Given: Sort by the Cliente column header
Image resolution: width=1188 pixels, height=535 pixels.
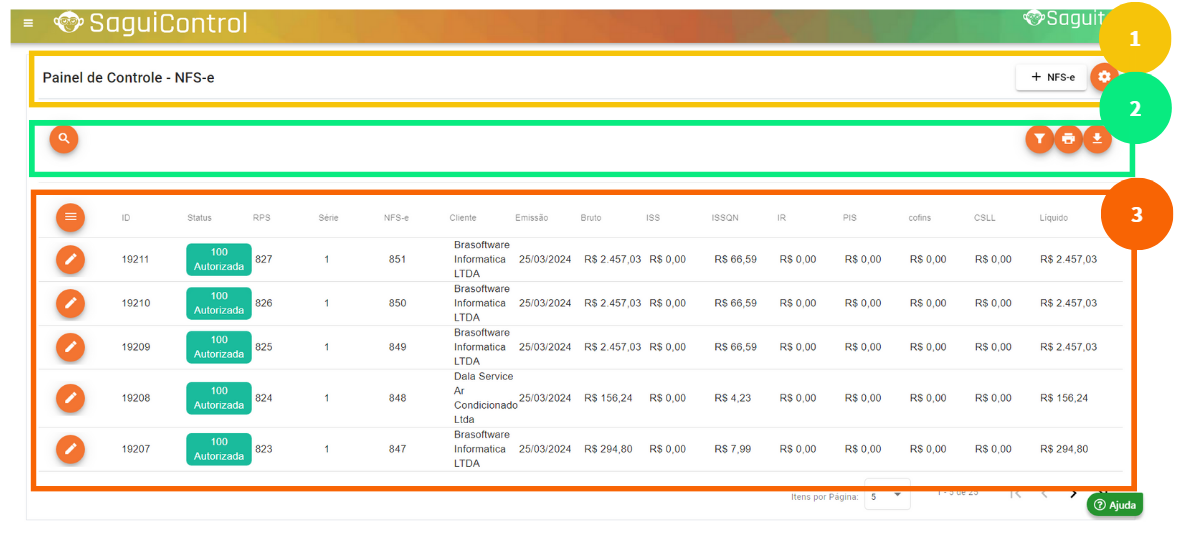Looking at the screenshot, I should click(x=463, y=218).
